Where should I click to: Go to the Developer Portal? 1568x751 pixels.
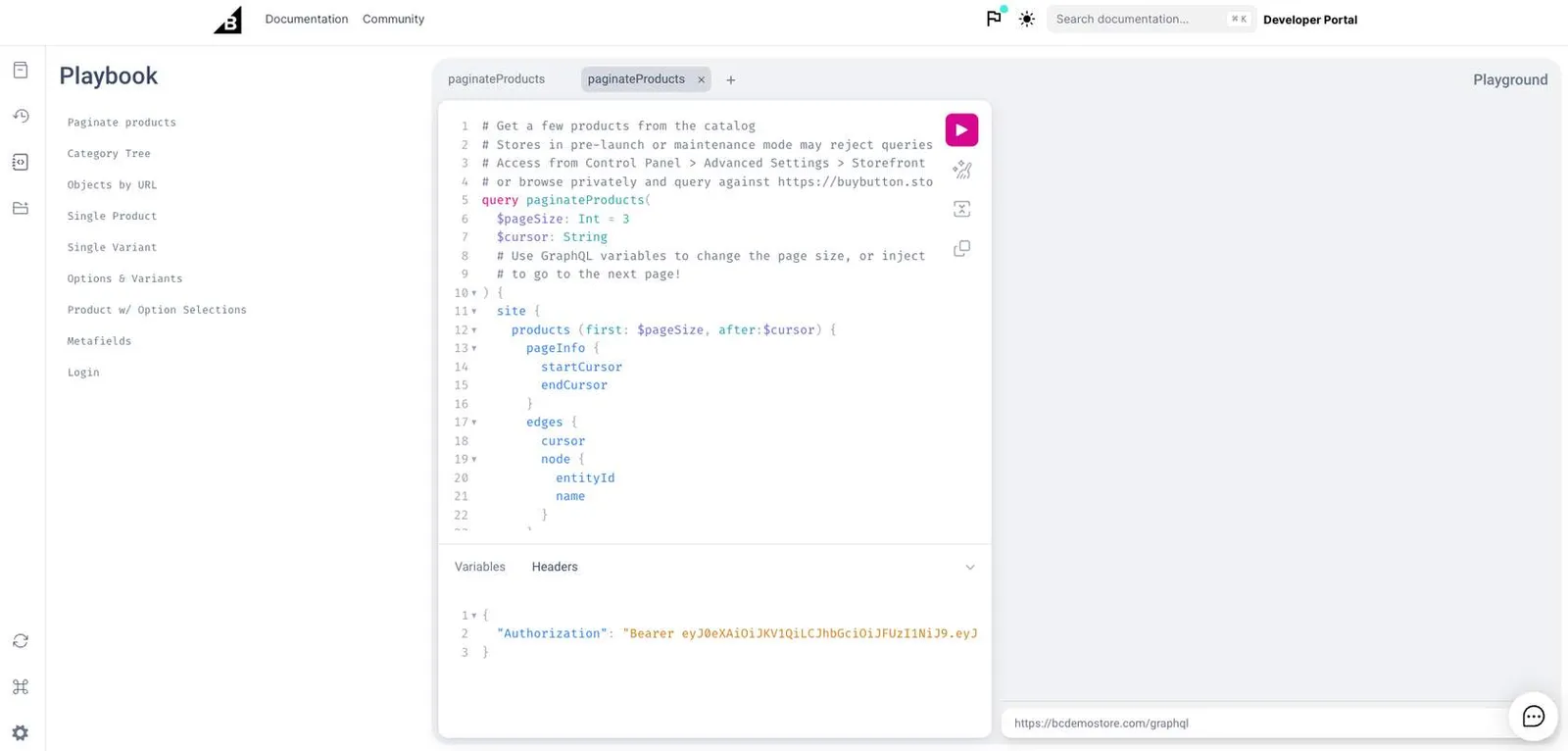point(1310,20)
